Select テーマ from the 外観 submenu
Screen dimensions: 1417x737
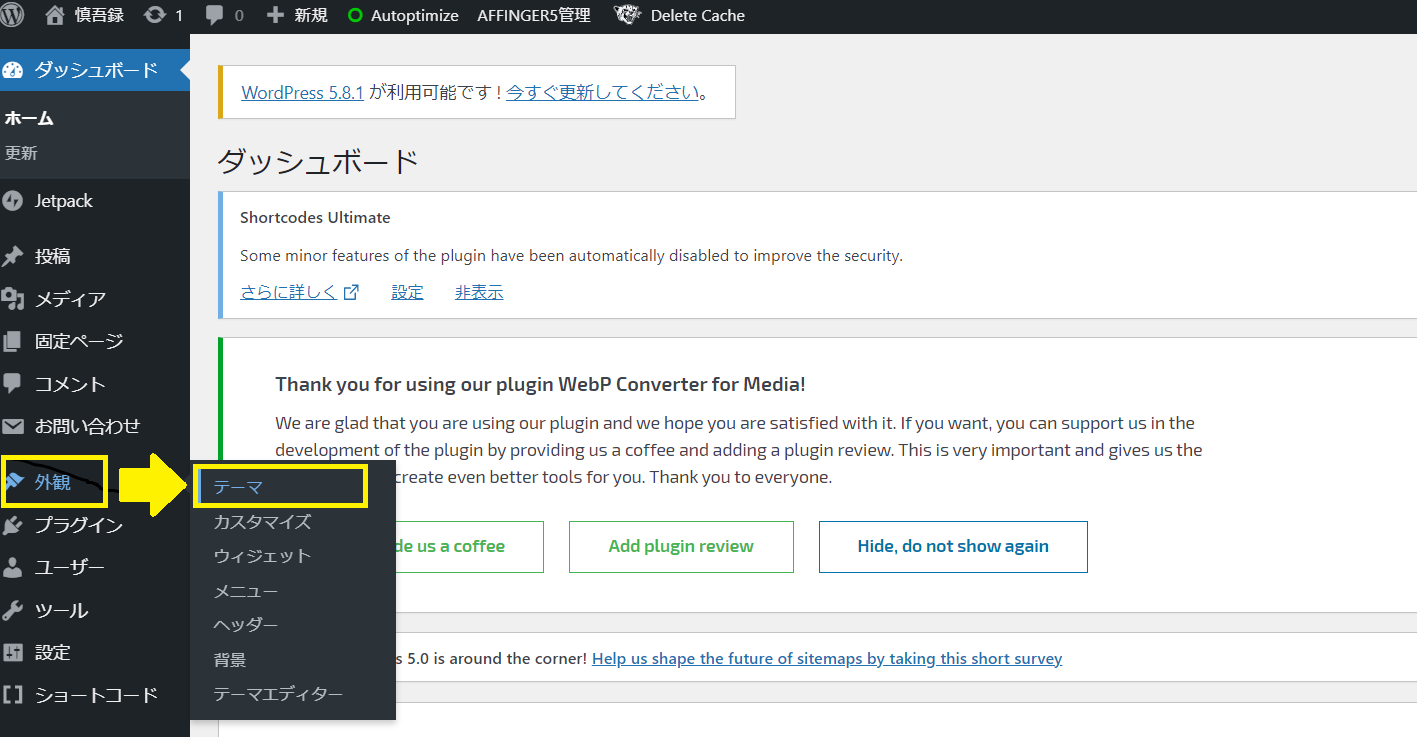(238, 487)
